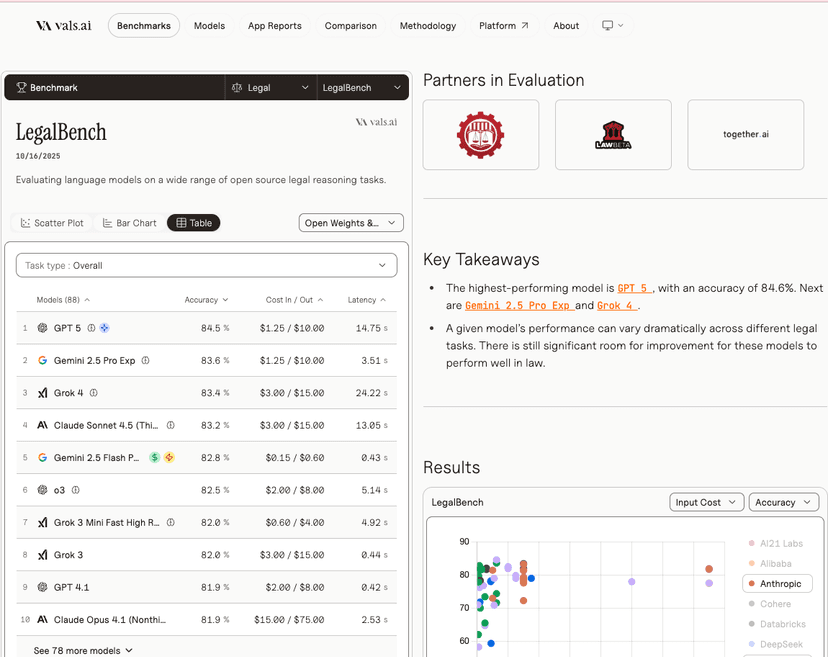The width and height of the screenshot is (828, 657).
Task: Switch to the Bar Chart view
Action: point(128,222)
